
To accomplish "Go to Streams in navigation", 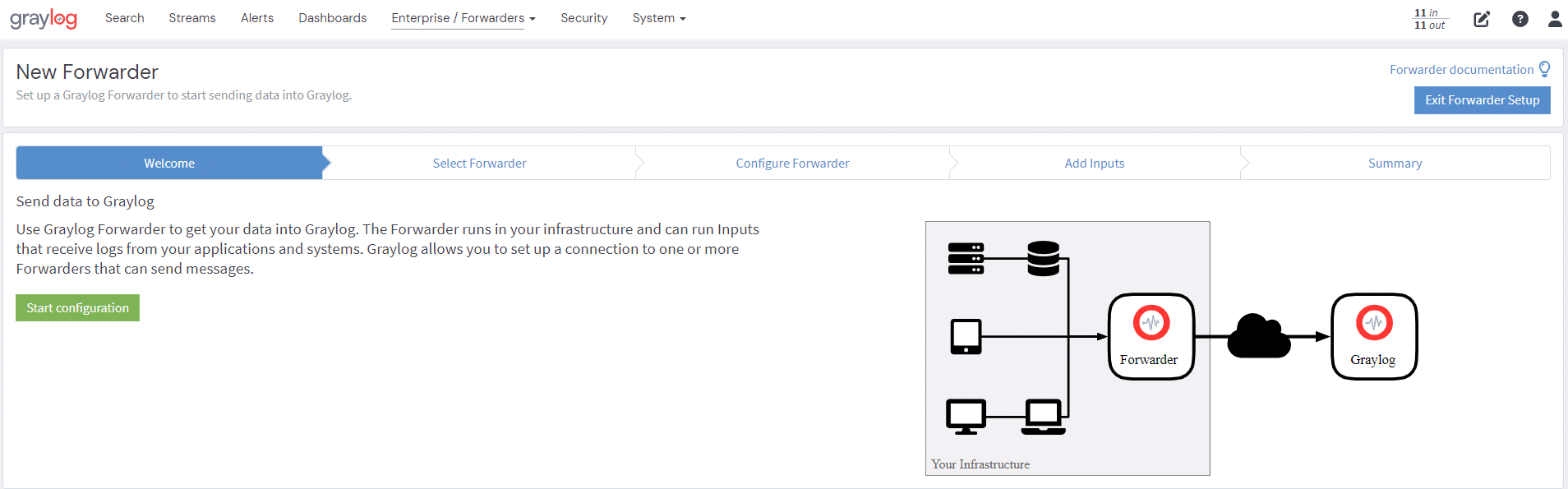I will point(192,18).
